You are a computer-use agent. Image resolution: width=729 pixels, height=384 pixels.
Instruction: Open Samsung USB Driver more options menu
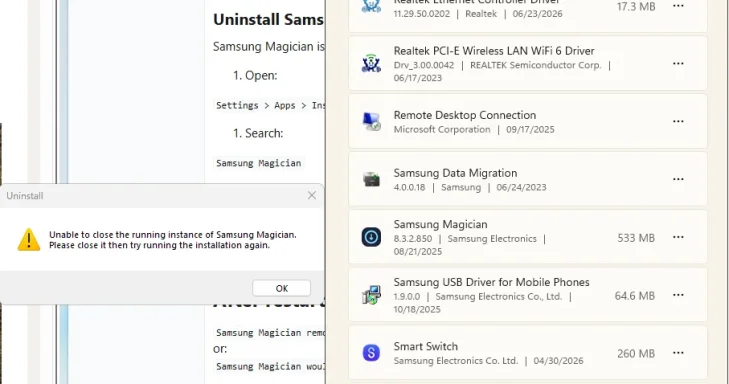tap(678, 295)
